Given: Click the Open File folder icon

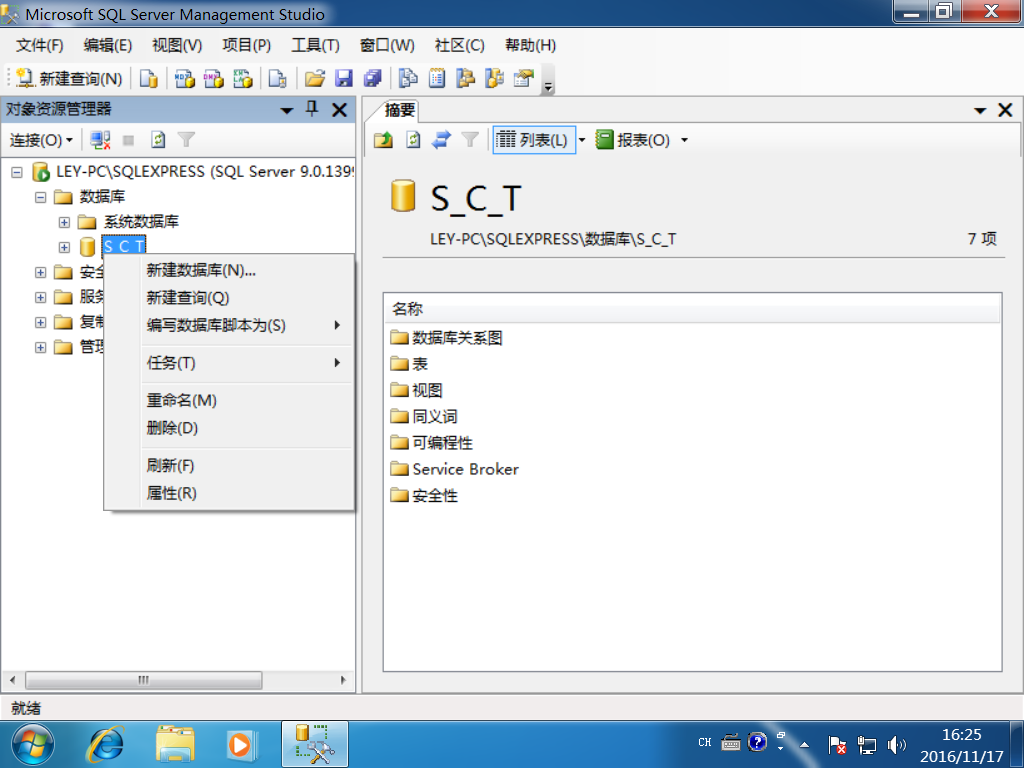Looking at the screenshot, I should coord(315,79).
